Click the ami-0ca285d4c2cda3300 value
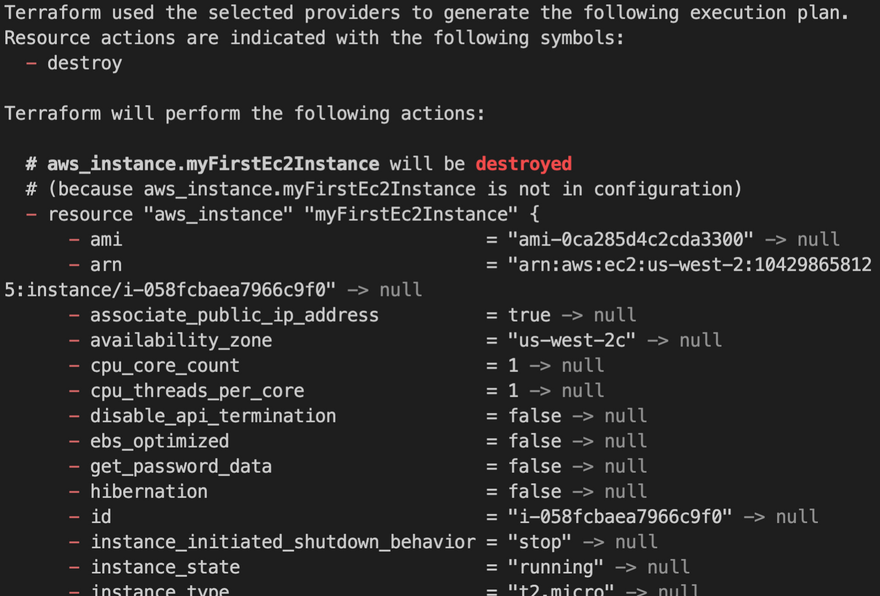 630,240
